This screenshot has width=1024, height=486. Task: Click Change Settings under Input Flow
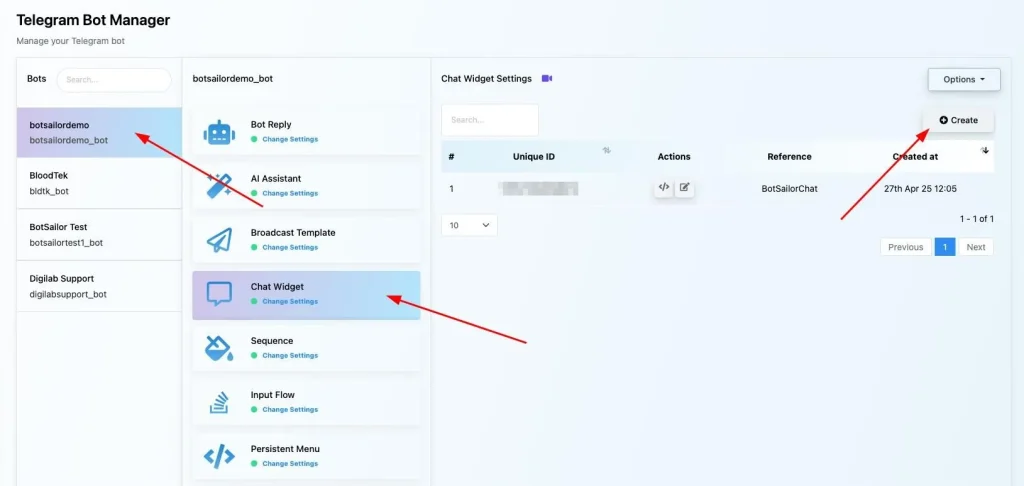(290, 410)
